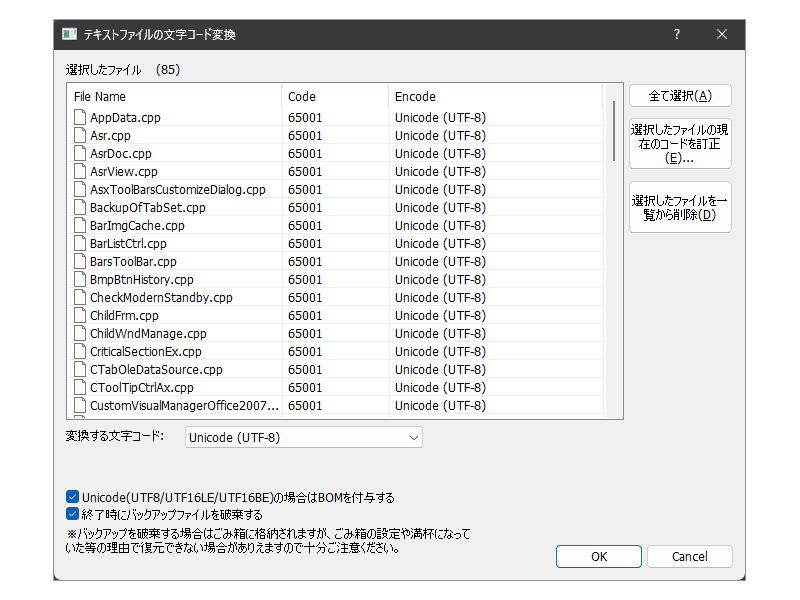Confirm with the OK button
This screenshot has width=800, height=600.
point(598,556)
